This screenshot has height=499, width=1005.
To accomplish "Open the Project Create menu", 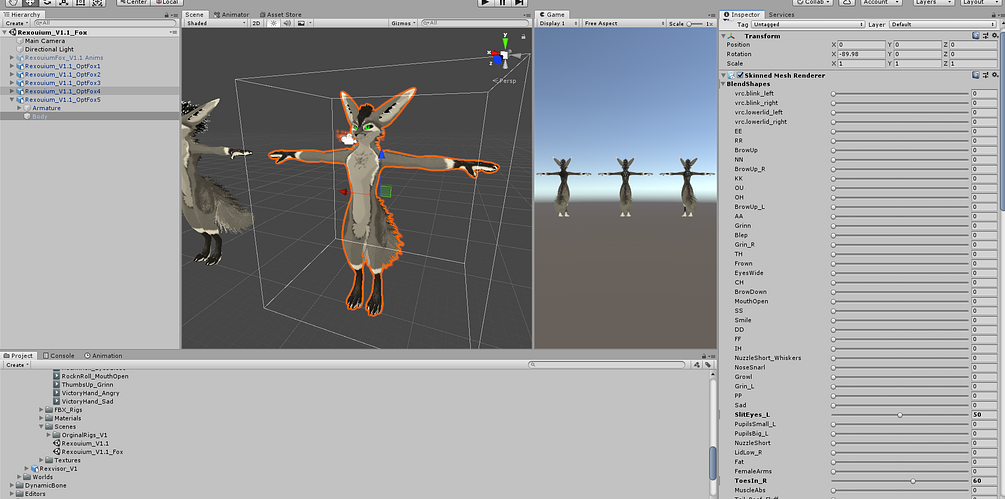I will 17,365.
